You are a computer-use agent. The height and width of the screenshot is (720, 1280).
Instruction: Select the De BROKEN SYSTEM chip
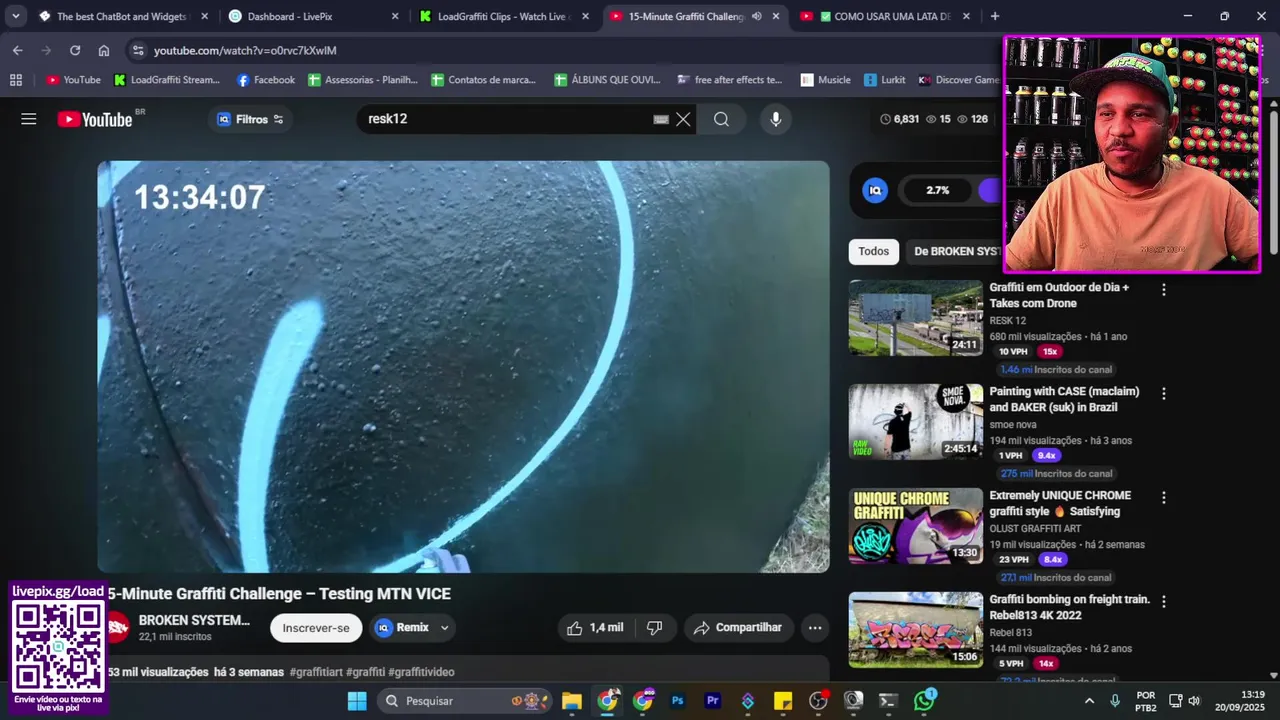(955, 252)
